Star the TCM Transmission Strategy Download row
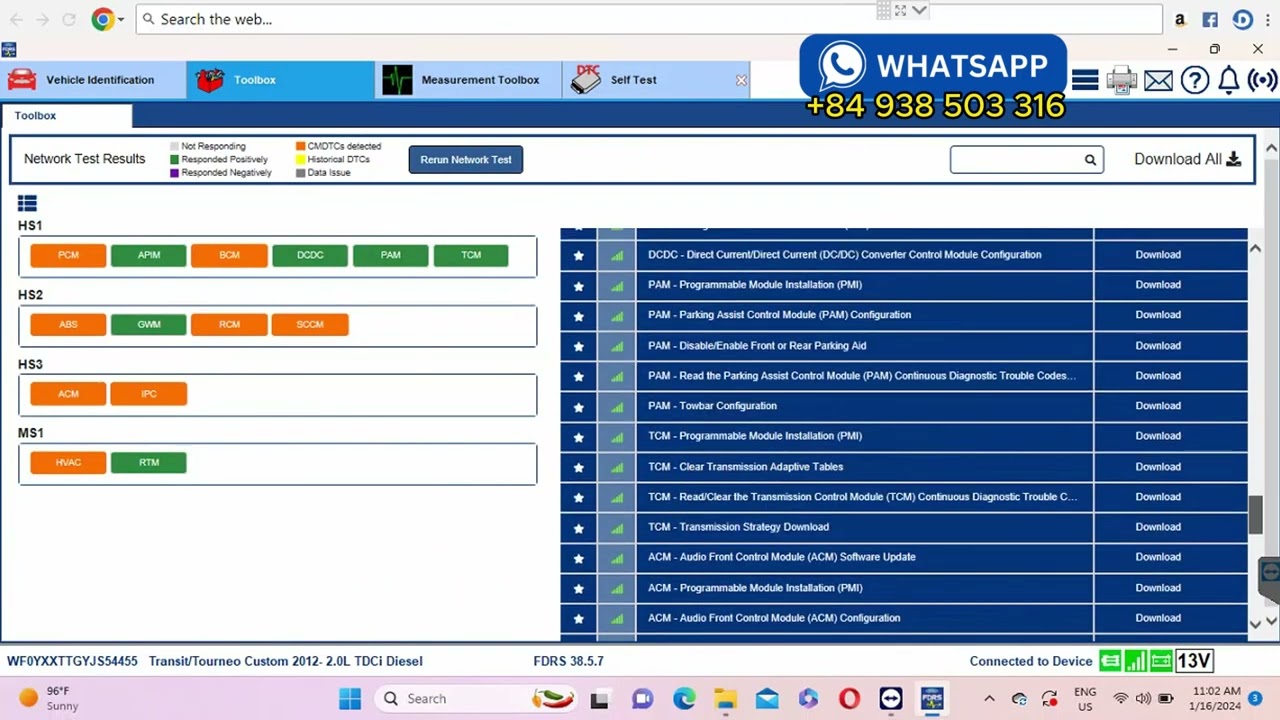Screen dimensions: 1280x720 (578, 528)
